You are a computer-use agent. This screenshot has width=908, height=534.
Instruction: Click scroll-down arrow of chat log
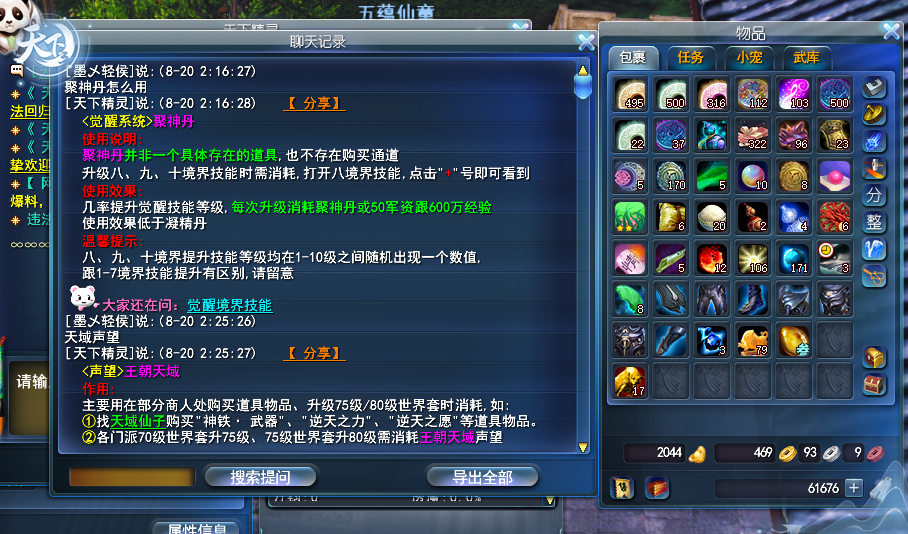pyautogui.click(x=583, y=447)
